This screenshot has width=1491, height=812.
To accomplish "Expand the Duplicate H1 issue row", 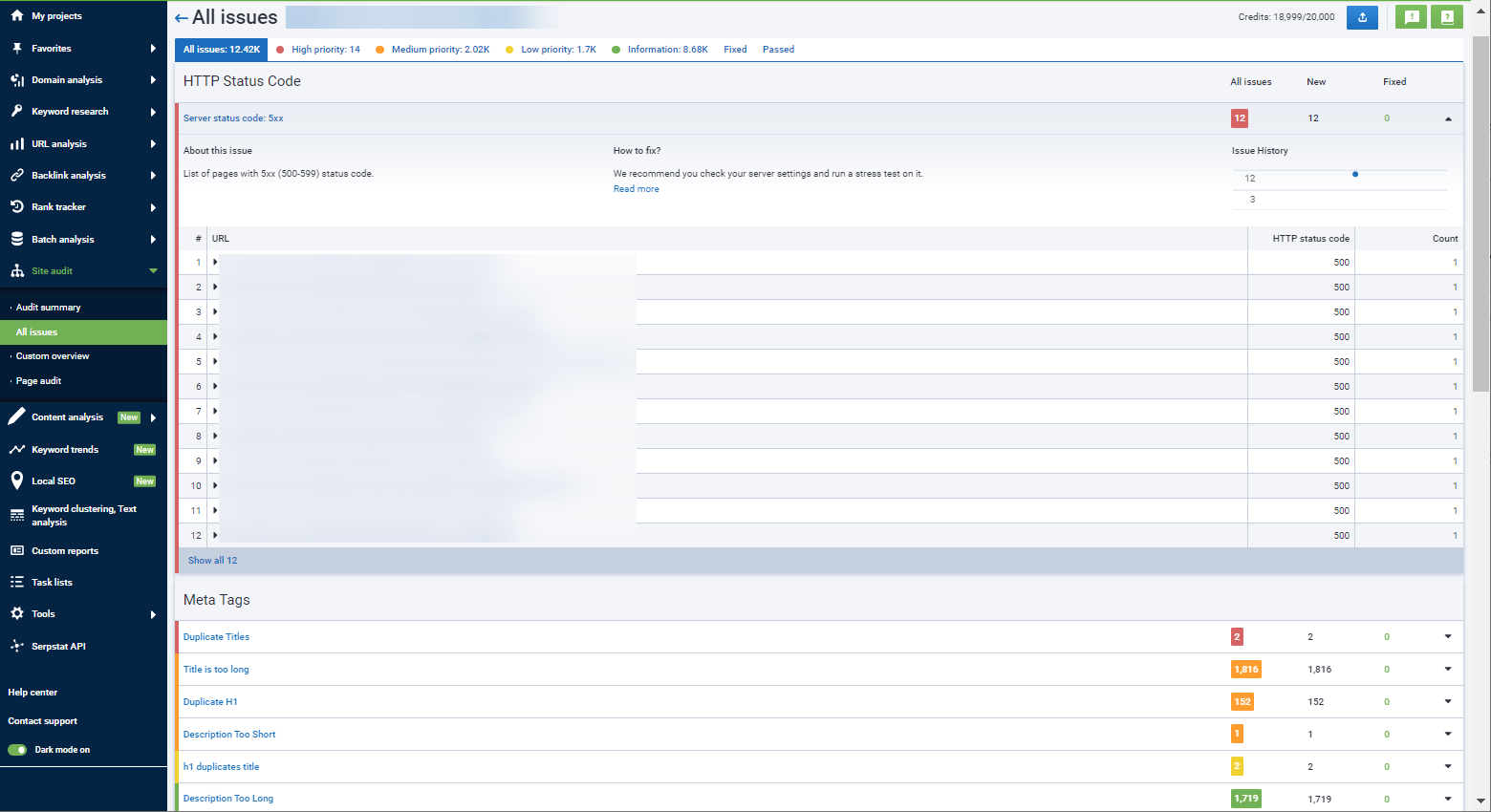I will pos(1448,701).
